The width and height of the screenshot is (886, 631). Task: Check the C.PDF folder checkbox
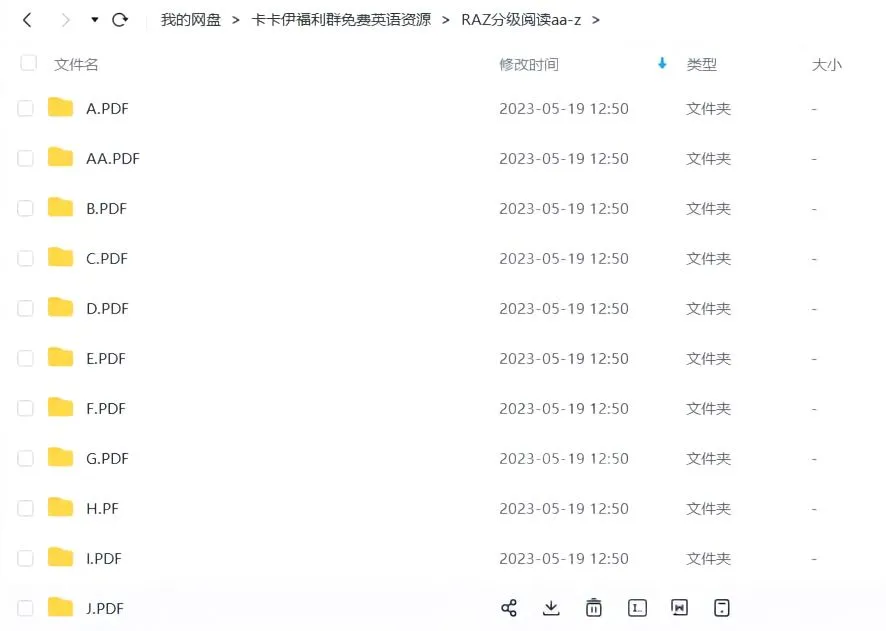tap(25, 258)
